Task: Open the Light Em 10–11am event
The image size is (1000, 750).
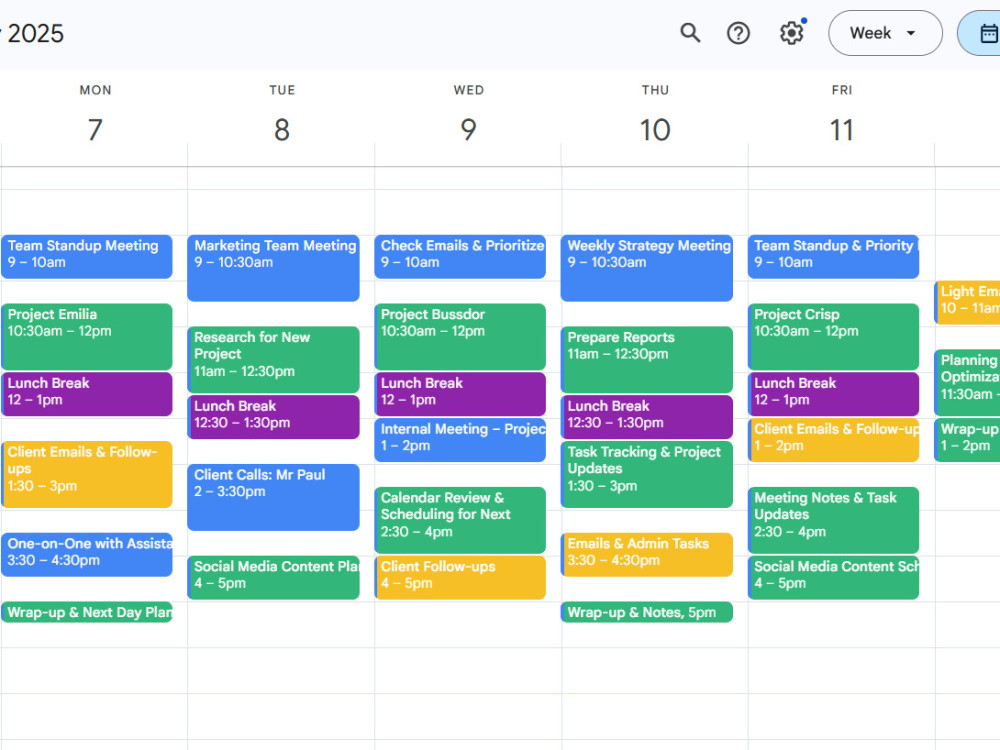Action: point(967,302)
